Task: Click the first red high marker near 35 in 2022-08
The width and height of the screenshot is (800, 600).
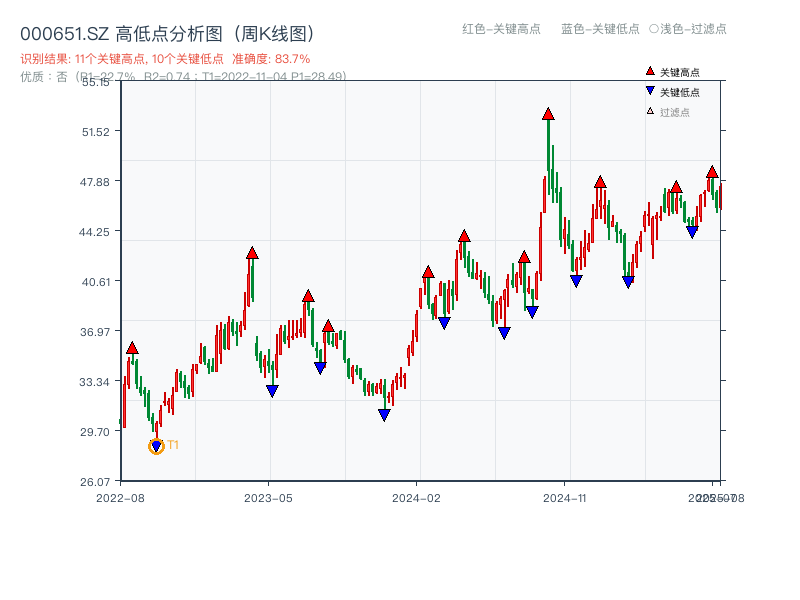Action: click(132, 348)
